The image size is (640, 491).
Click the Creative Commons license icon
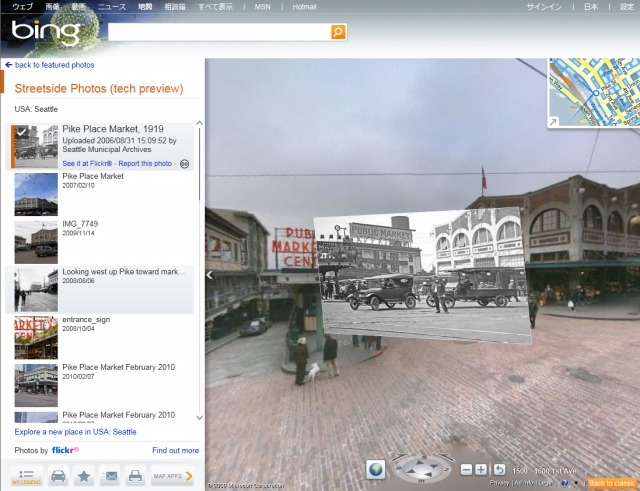pos(184,164)
